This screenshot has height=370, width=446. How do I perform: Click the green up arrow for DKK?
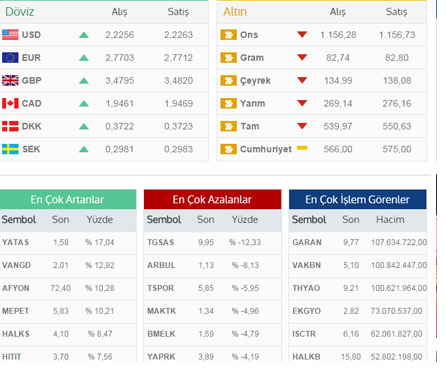click(84, 126)
